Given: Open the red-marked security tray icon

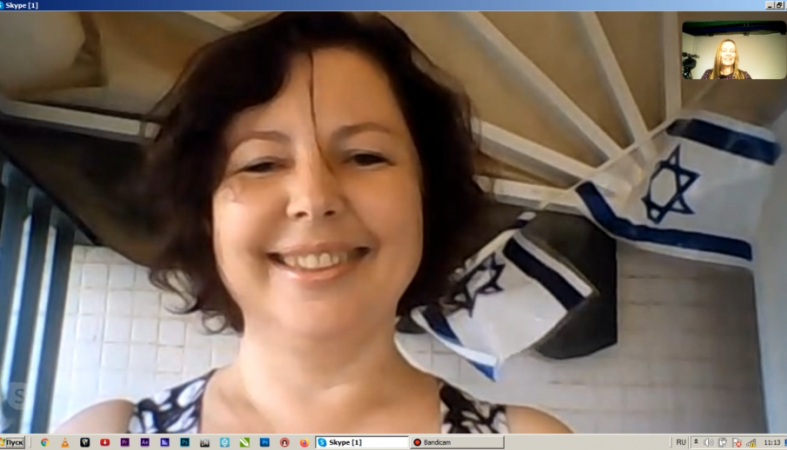Looking at the screenshot, I should (x=737, y=442).
